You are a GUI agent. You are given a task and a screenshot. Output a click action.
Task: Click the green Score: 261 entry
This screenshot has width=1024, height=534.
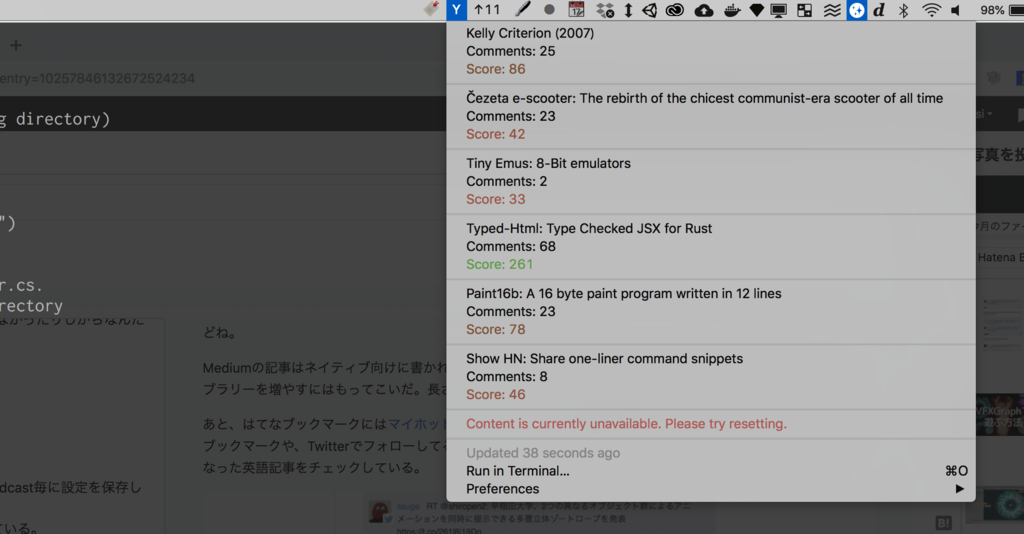pyautogui.click(x=499, y=264)
